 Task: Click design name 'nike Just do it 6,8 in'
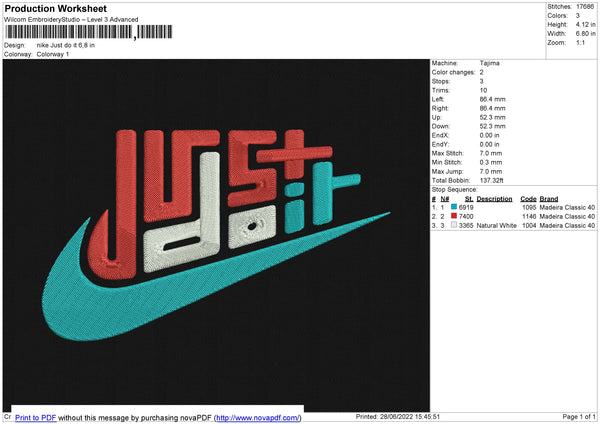click(x=66, y=45)
